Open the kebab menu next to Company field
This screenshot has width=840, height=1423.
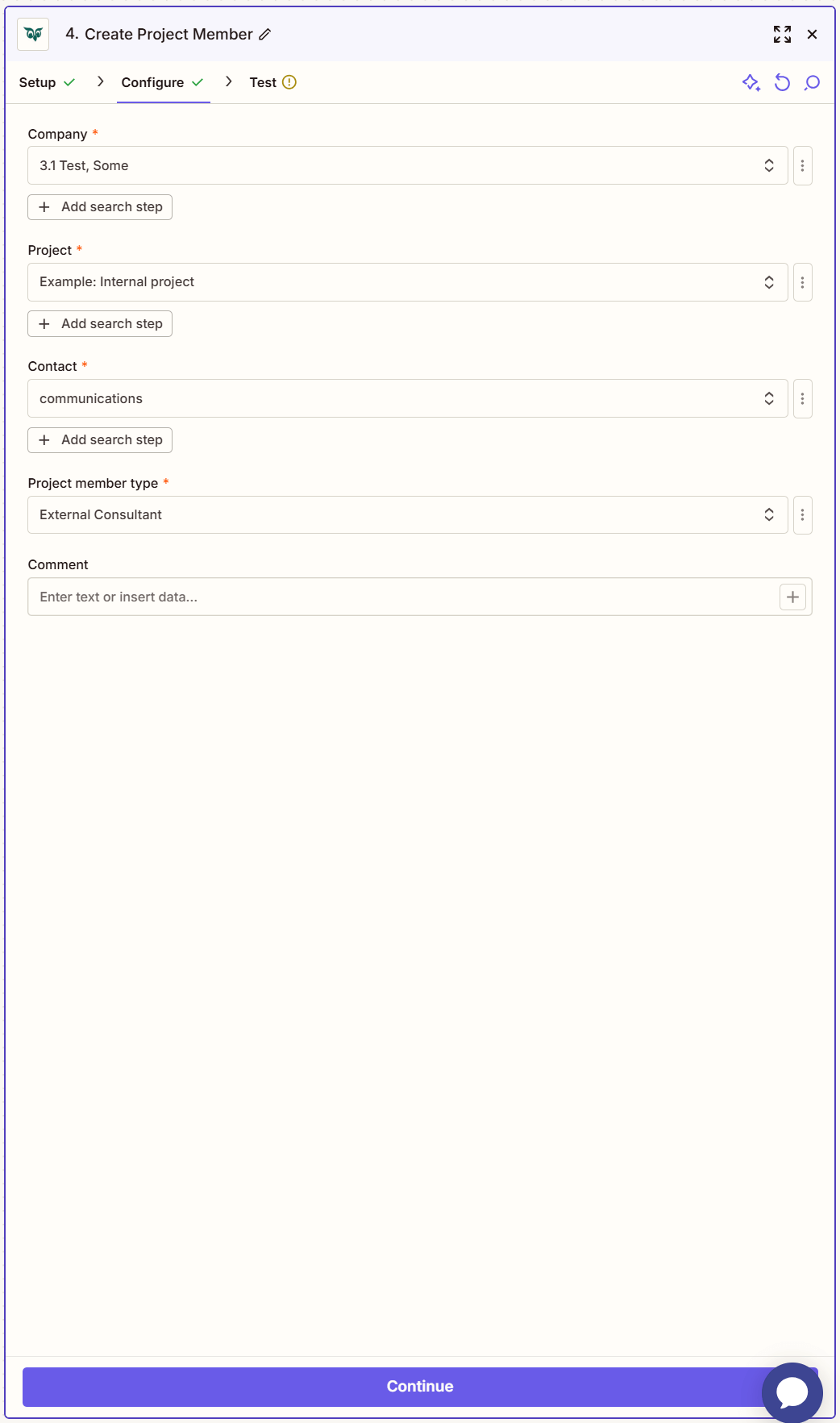[802, 165]
